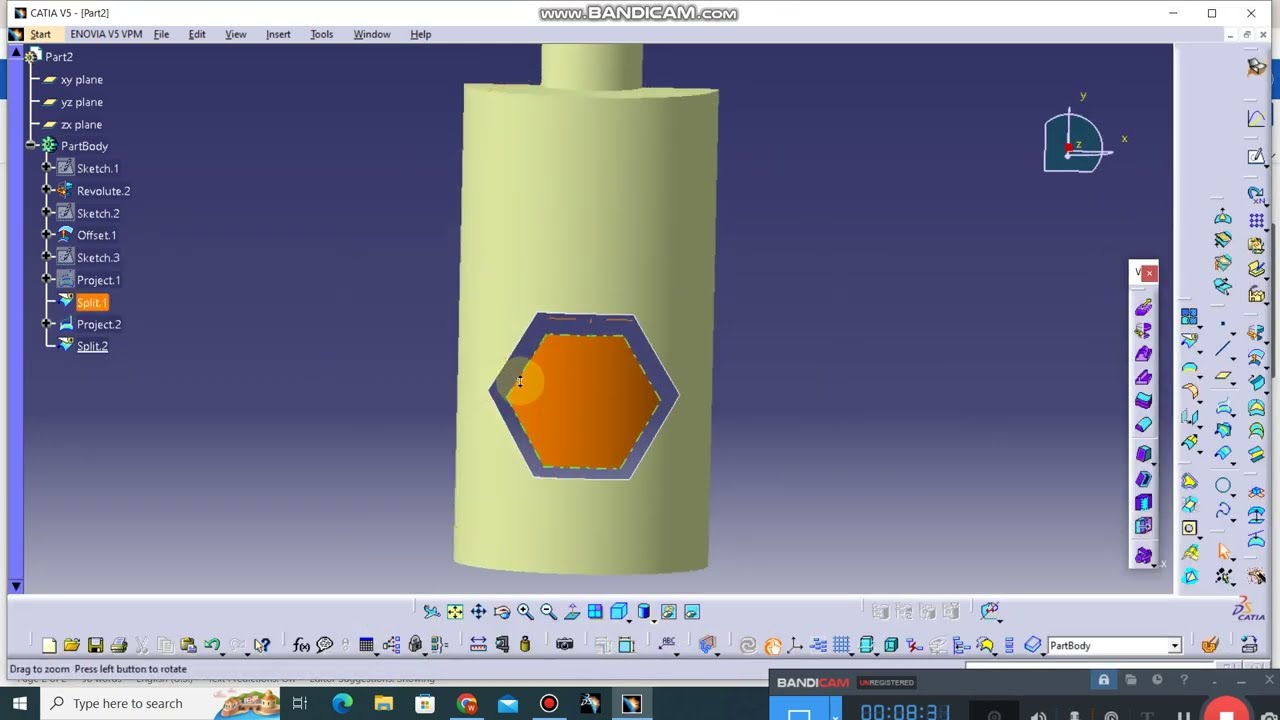This screenshot has height=720, width=1280.
Task: Click the Capture camera icon
Action: (564, 645)
